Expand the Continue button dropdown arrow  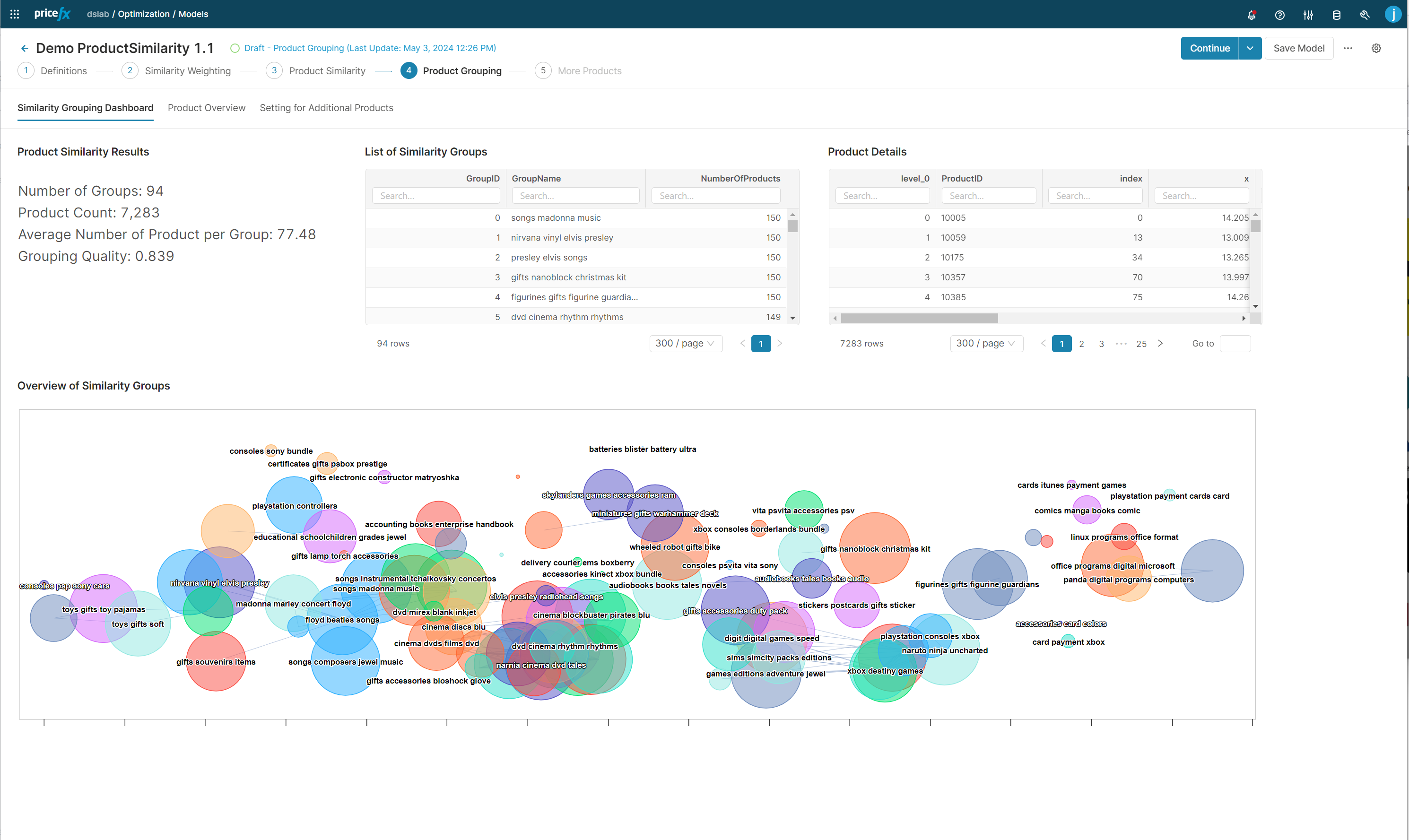pyautogui.click(x=1249, y=48)
